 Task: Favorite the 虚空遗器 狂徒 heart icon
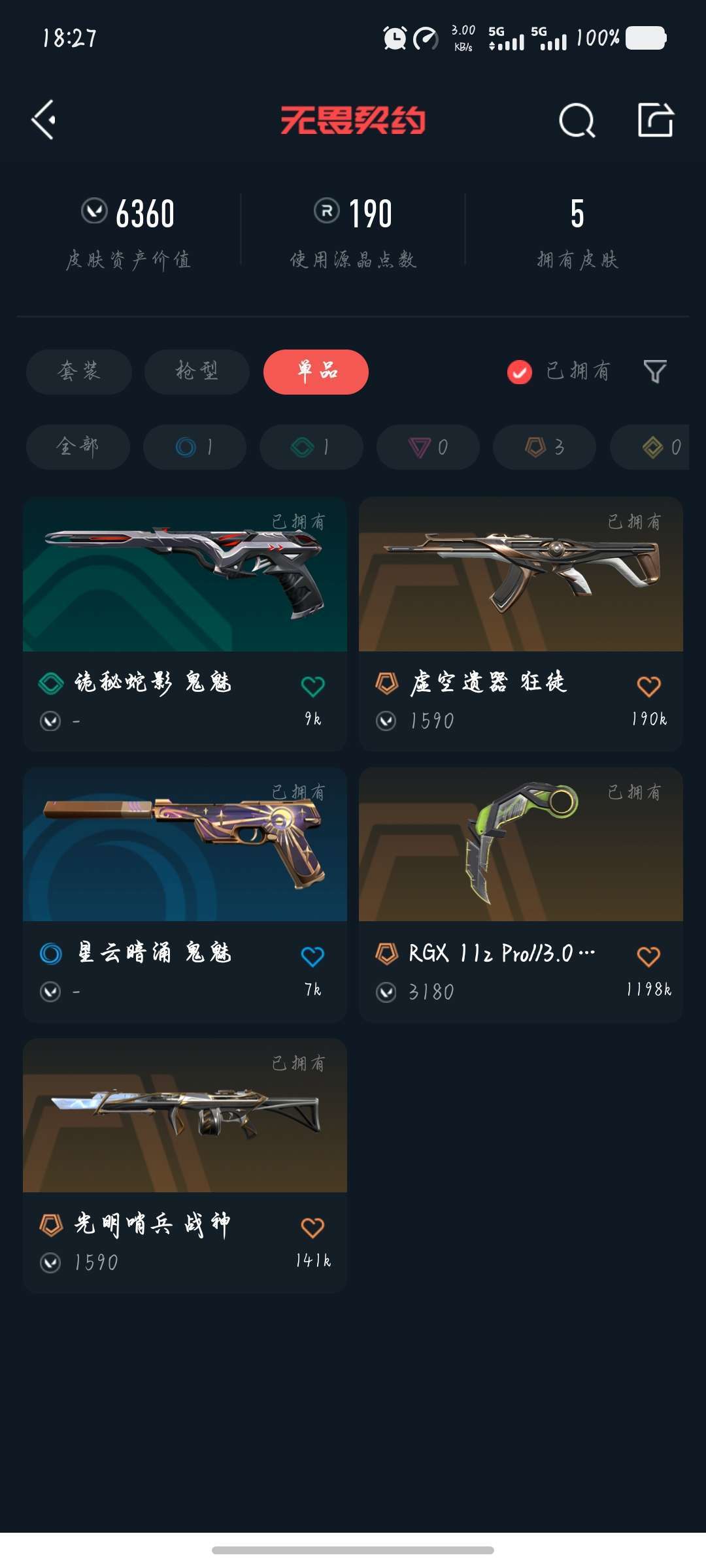click(648, 686)
